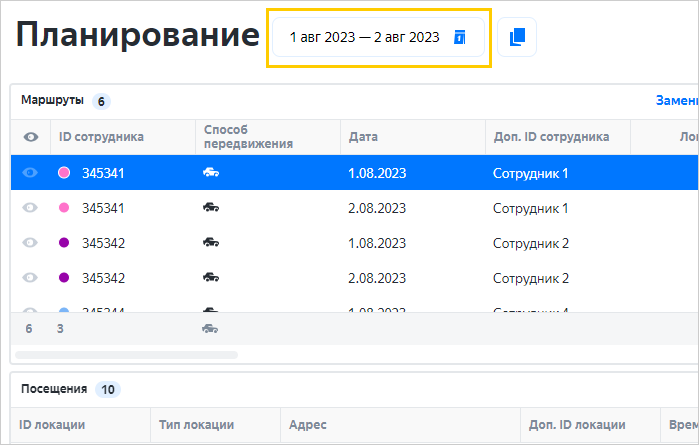Click Сотрудник 2 in the 2.08.2023 row
The height and width of the screenshot is (445, 699).
tap(530, 278)
